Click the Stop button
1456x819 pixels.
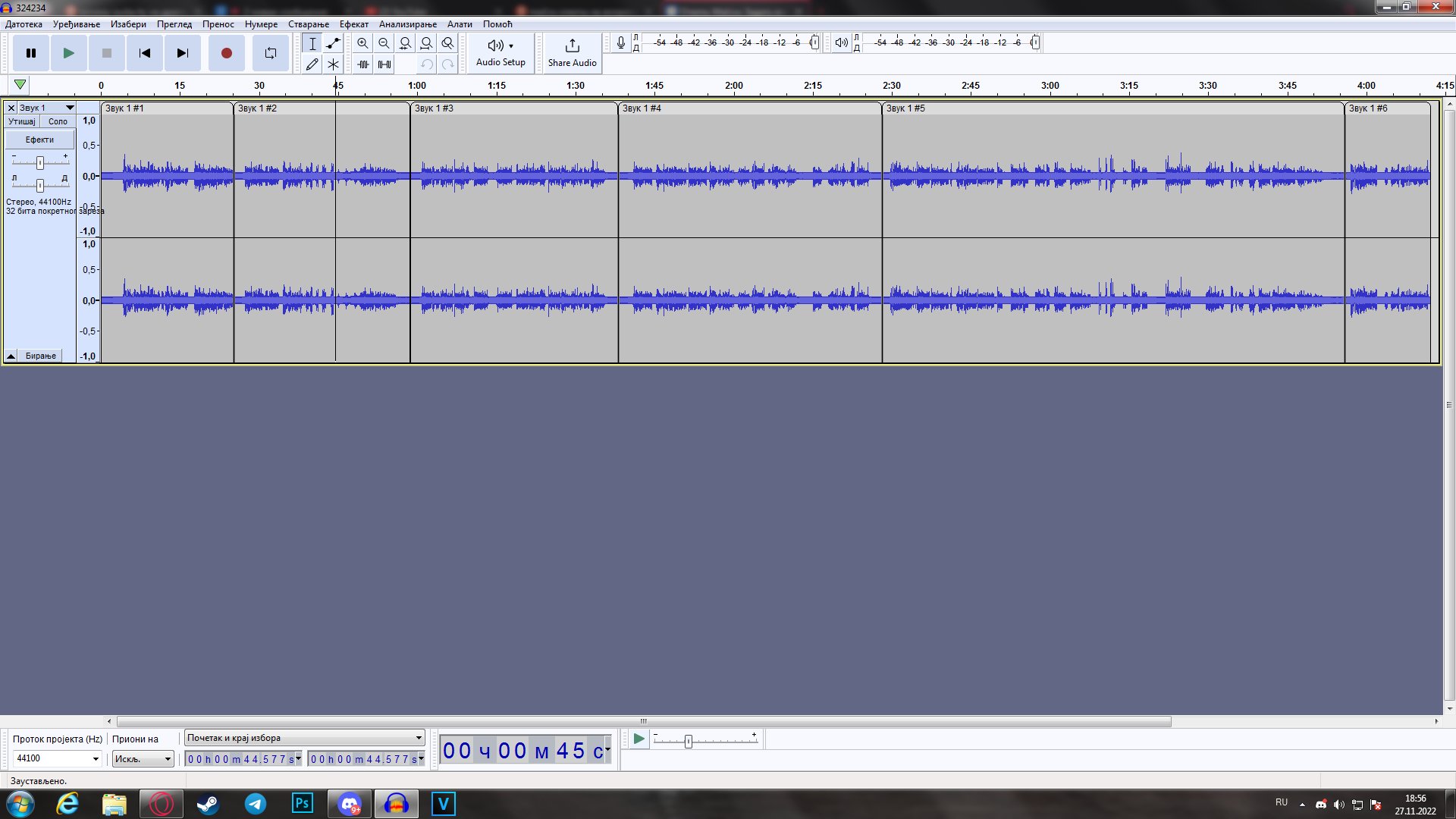(x=107, y=53)
